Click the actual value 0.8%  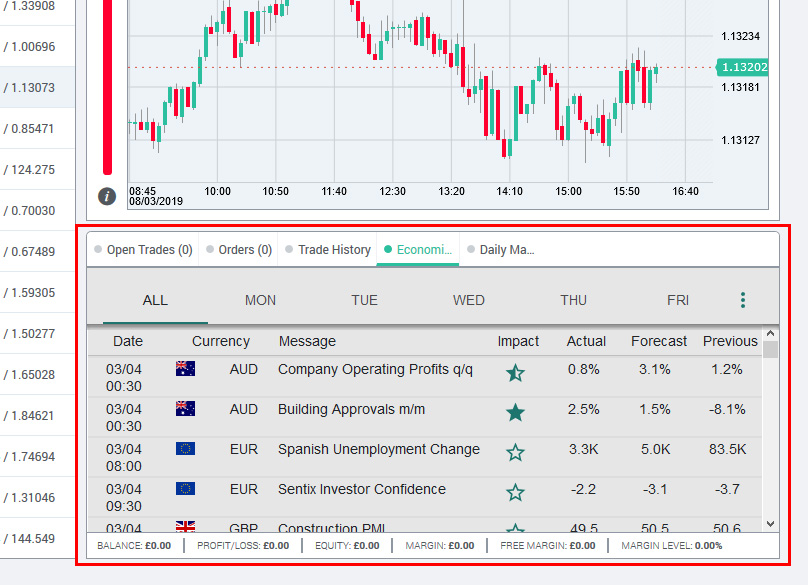click(x=583, y=370)
